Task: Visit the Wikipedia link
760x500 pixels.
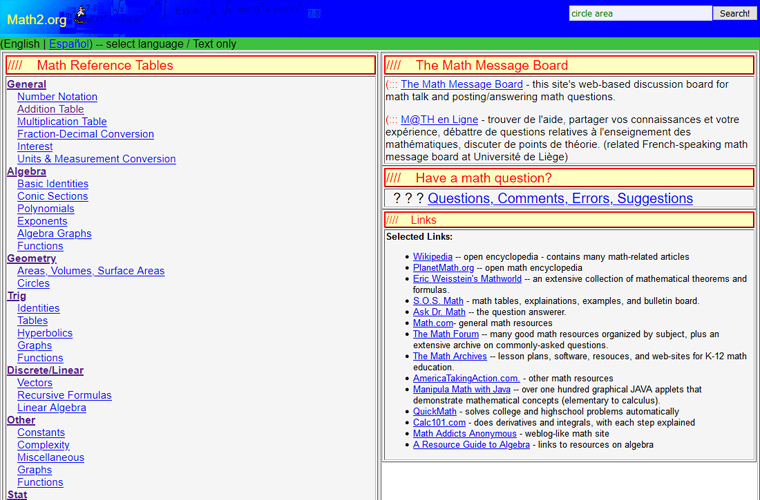Action: coord(432,257)
